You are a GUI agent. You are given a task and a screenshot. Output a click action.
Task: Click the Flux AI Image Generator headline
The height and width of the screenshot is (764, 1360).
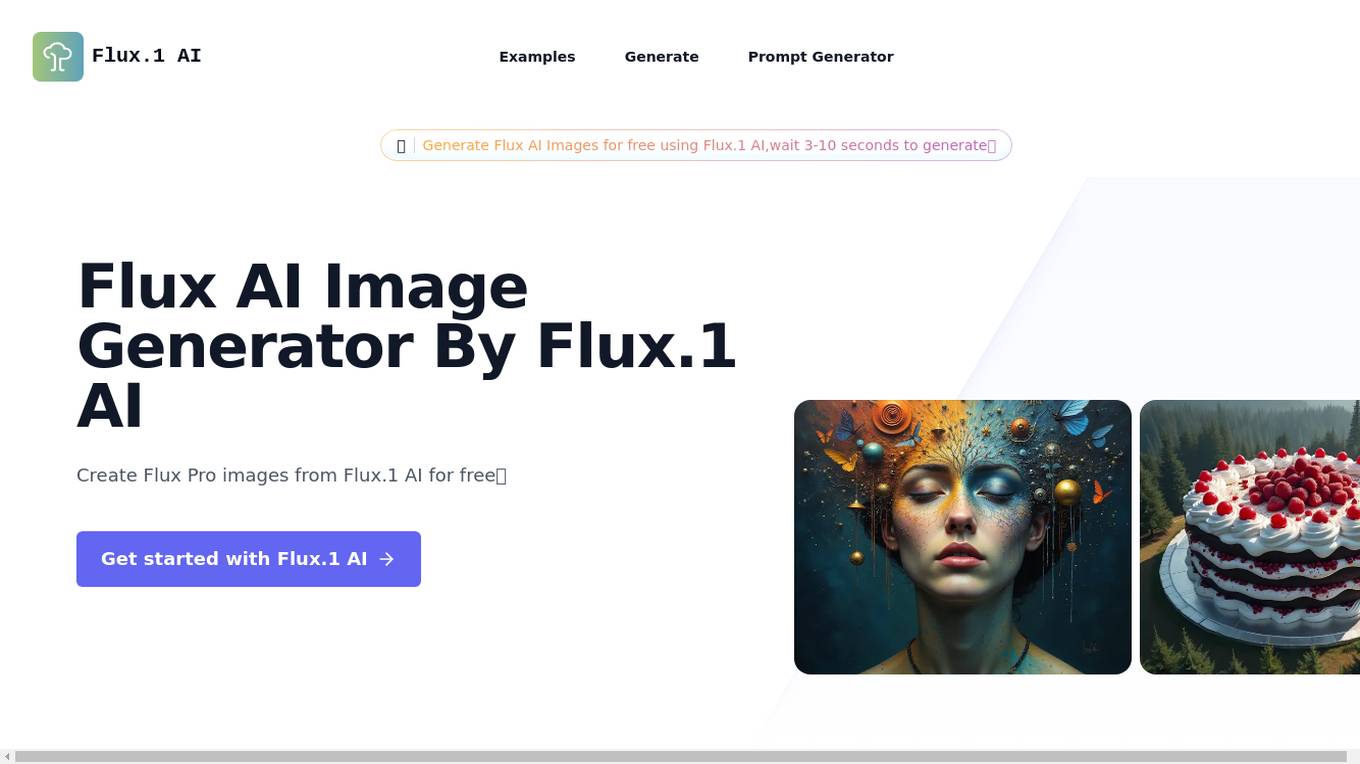(x=406, y=346)
